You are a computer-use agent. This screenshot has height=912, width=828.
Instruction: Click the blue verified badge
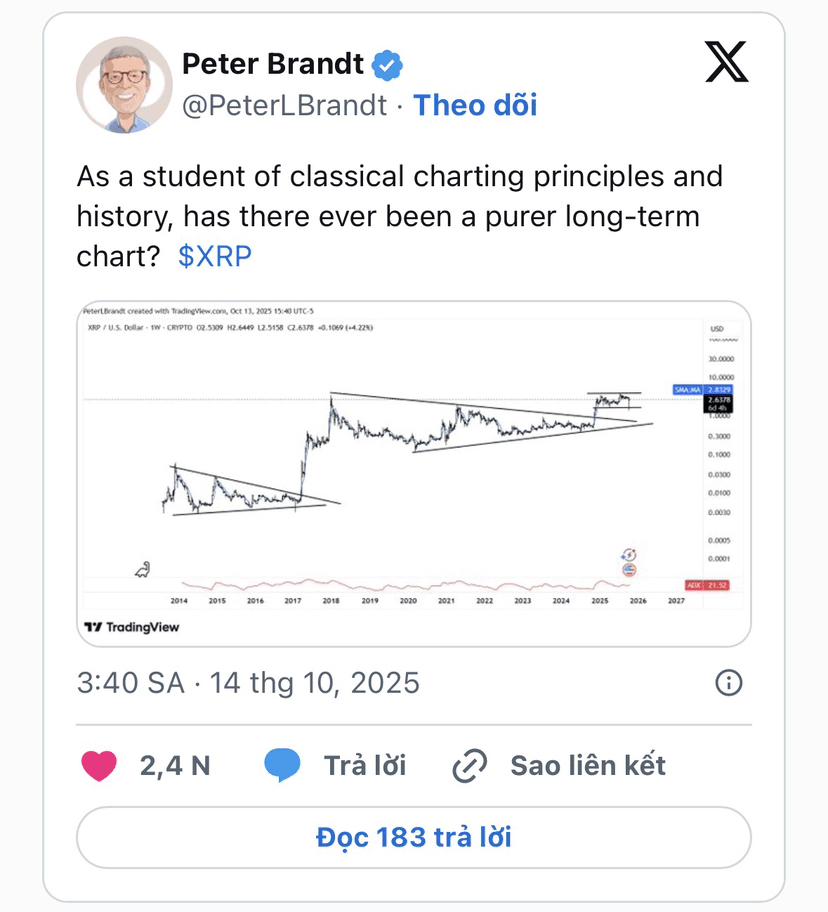388,66
